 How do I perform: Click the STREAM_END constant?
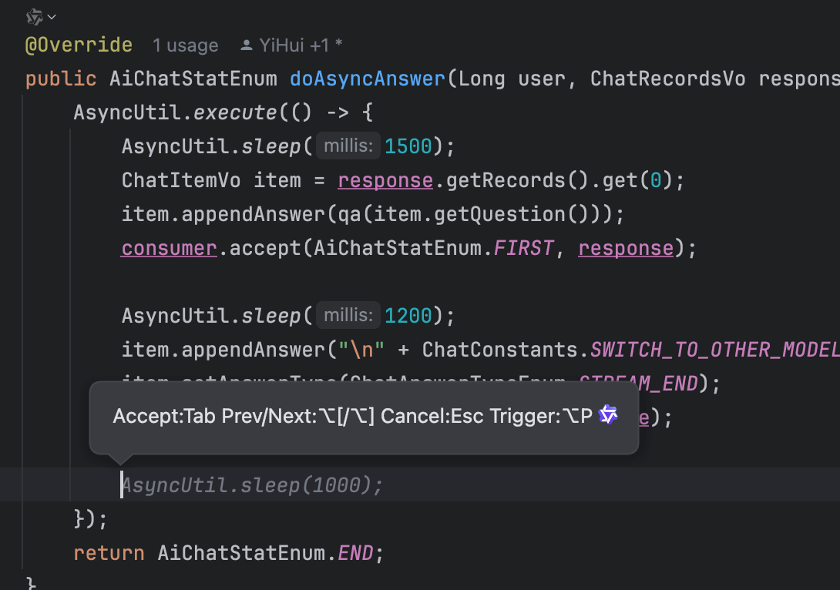639,384
